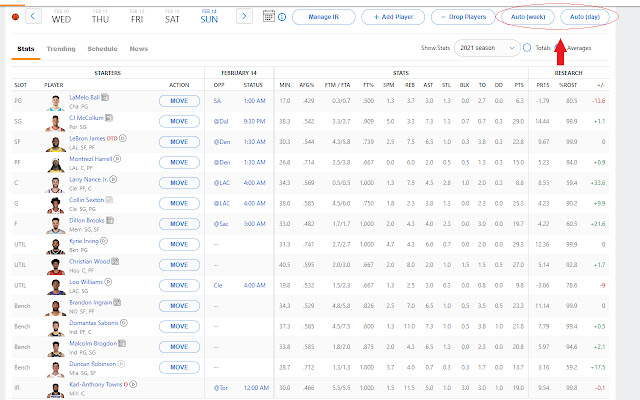Click the Add Player button
The height and width of the screenshot is (400, 640).
tap(393, 17)
